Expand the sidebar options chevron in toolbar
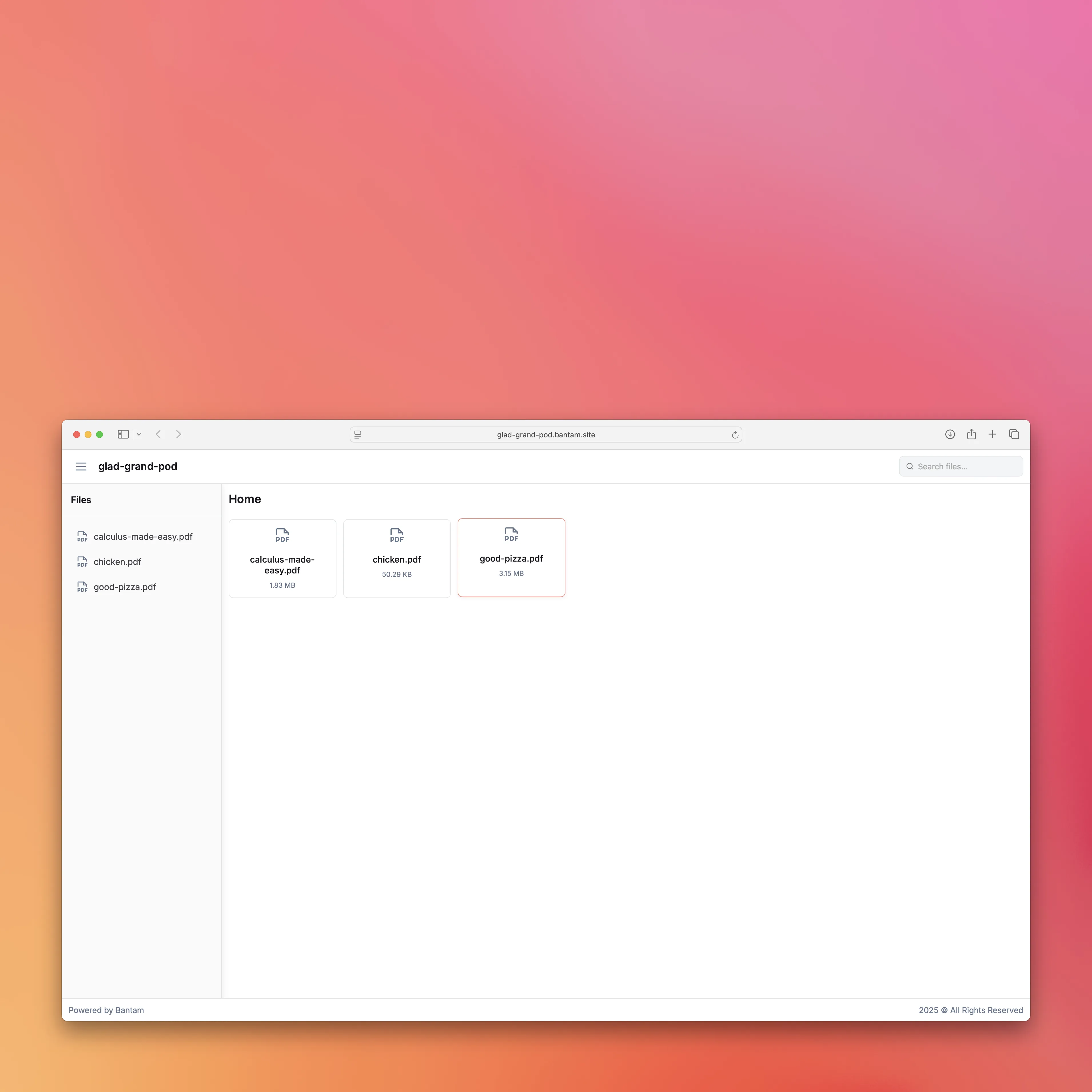1092x1092 pixels. pos(139,435)
